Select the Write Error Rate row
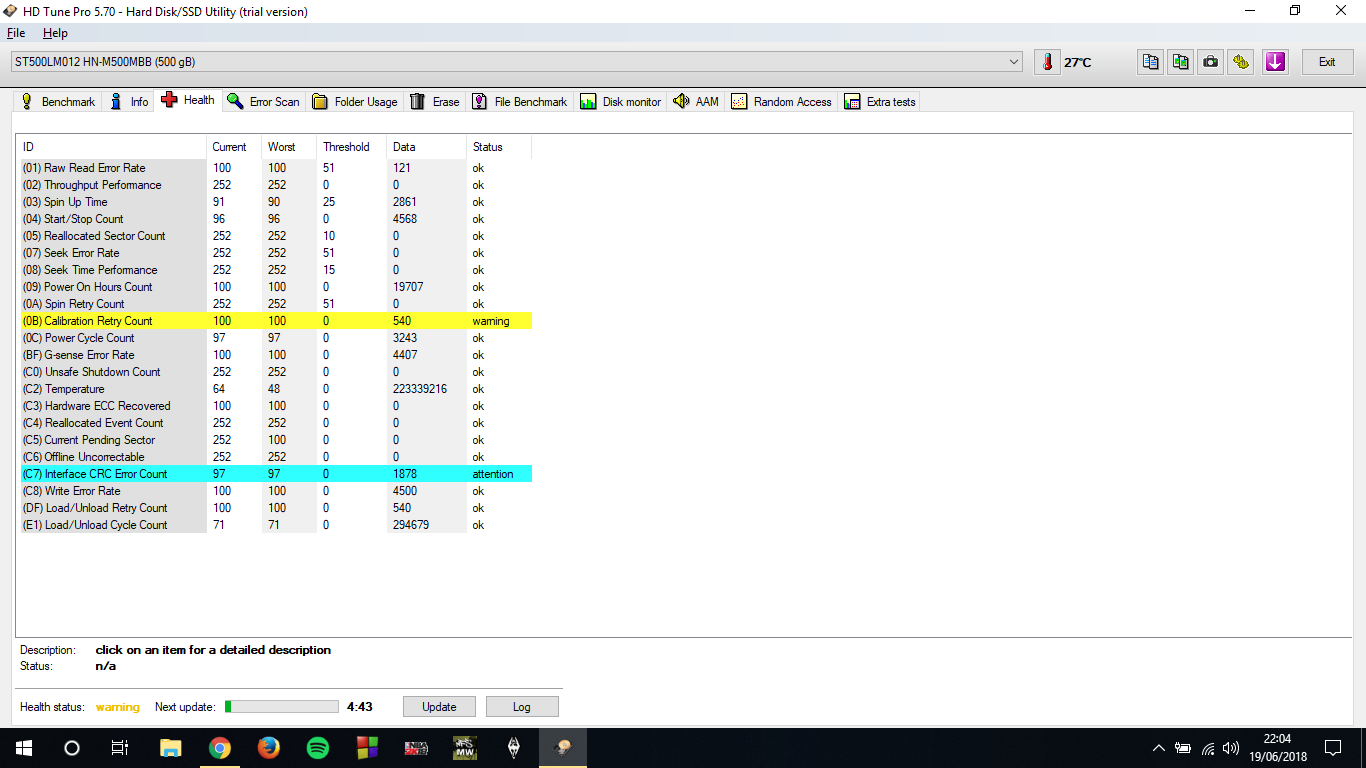The width and height of the screenshot is (1366, 768). coord(276,491)
